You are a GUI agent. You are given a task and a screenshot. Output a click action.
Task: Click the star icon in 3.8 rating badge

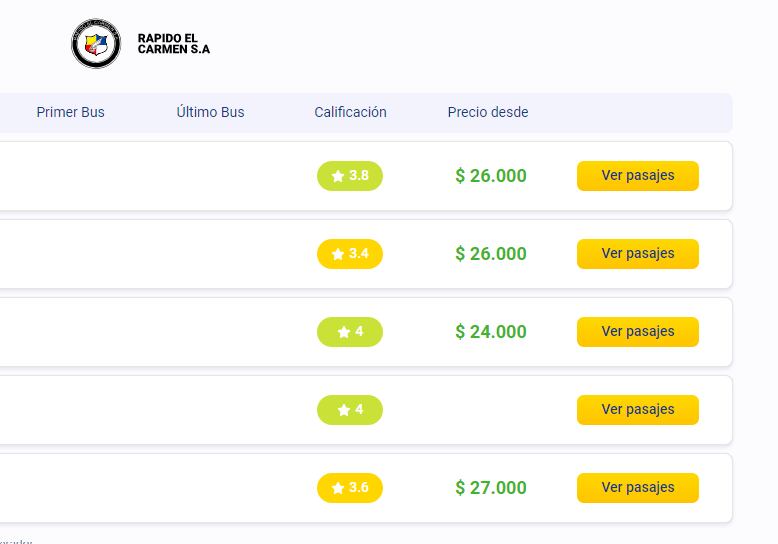point(338,176)
